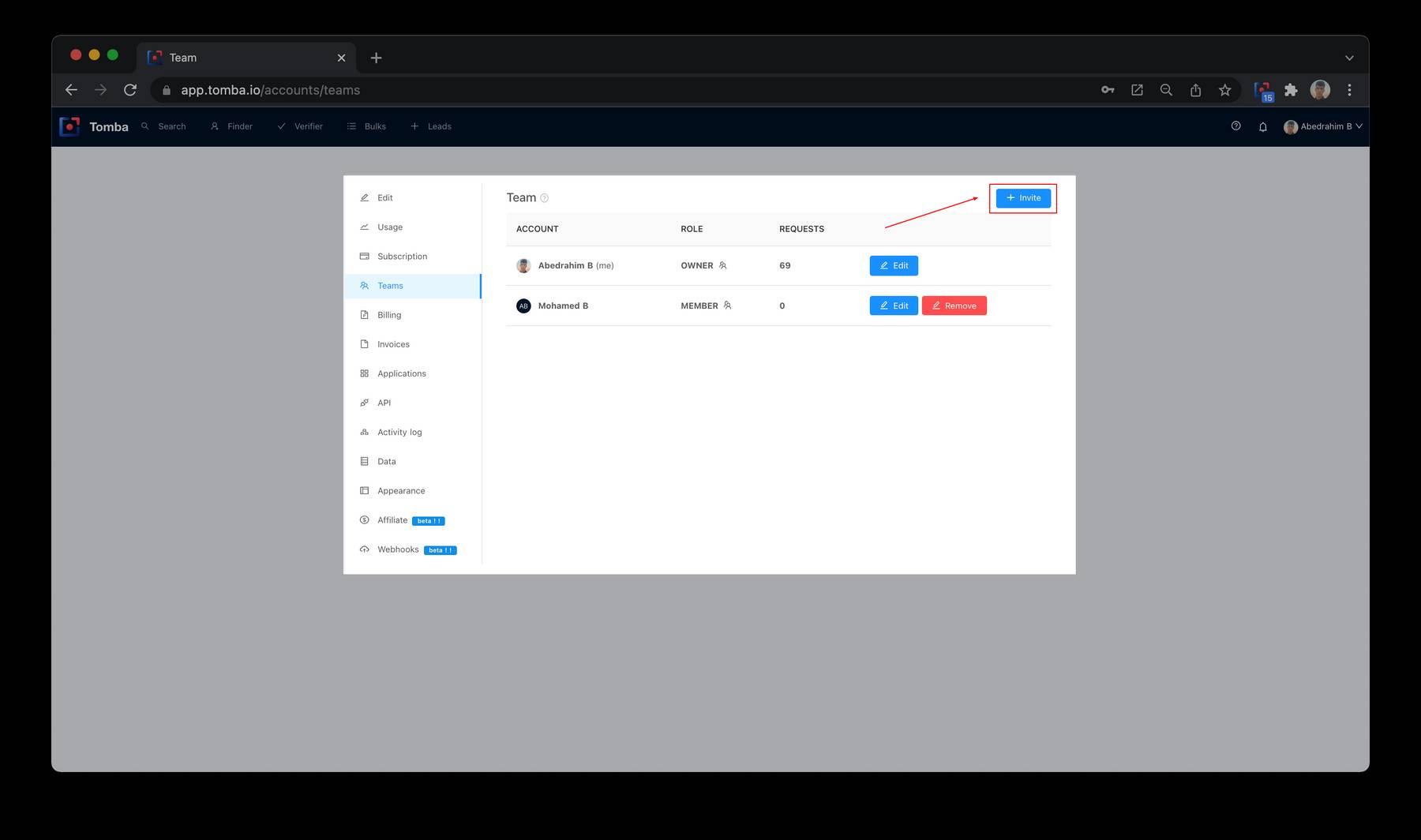
Task: Open the Data settings section
Action: coord(412,461)
